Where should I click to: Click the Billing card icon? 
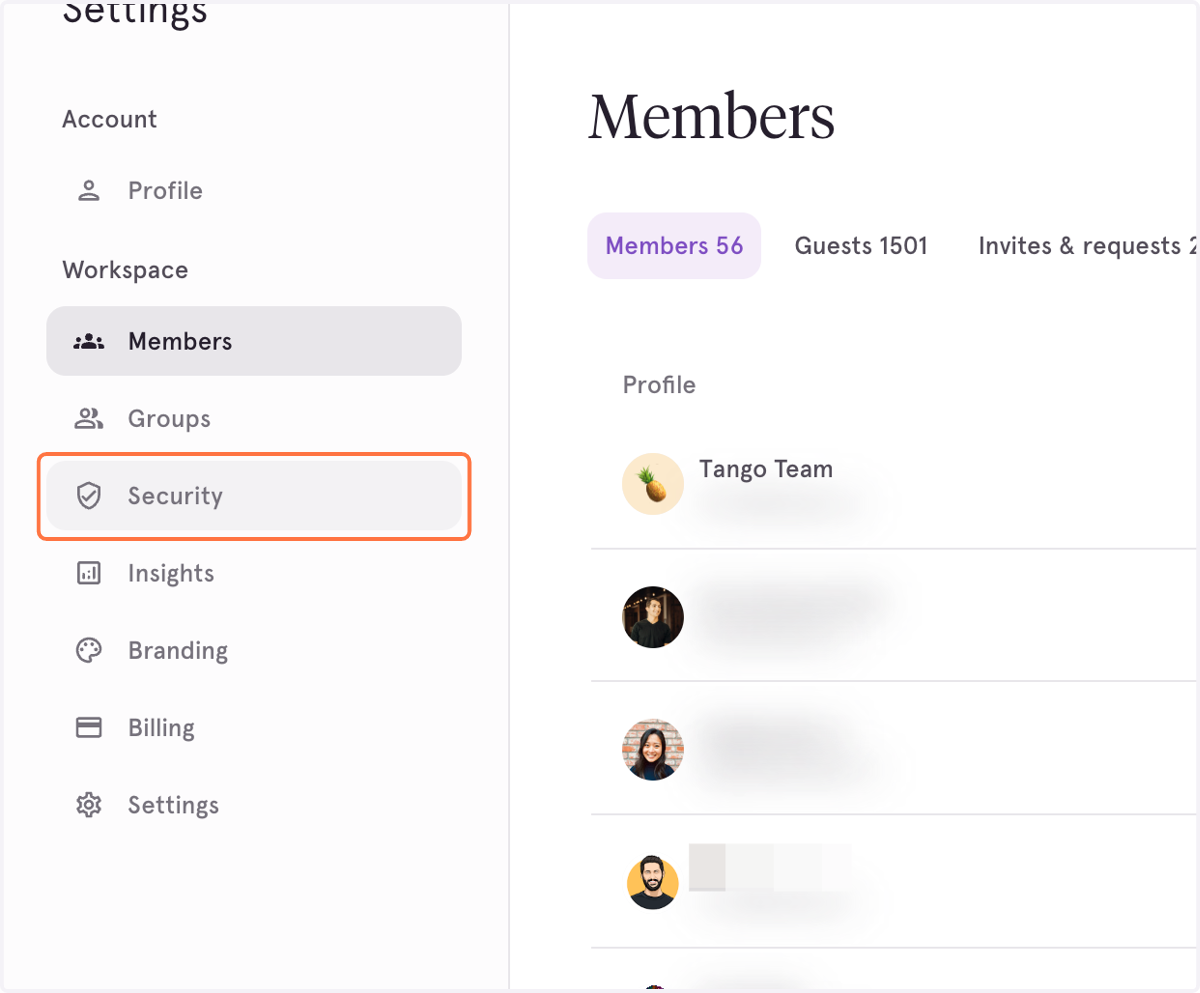89,727
